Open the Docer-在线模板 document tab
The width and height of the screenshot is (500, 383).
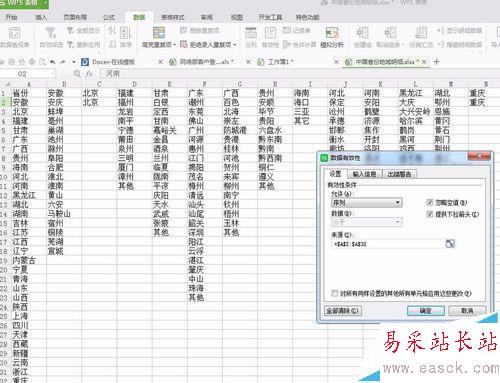coord(113,62)
